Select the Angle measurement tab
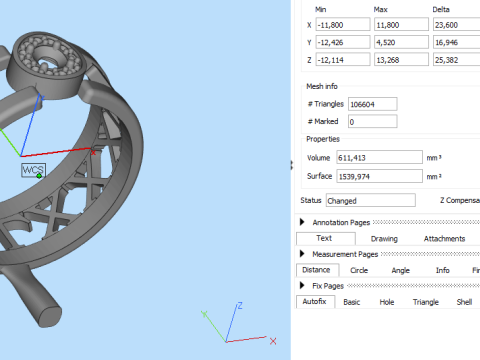Screen dimensions: 480x360 400,270
